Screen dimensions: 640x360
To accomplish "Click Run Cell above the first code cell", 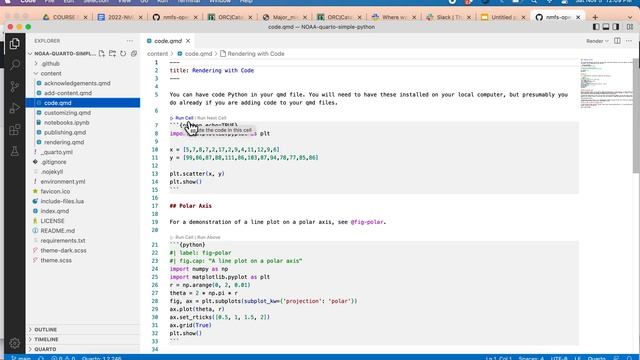I will 184,118.
